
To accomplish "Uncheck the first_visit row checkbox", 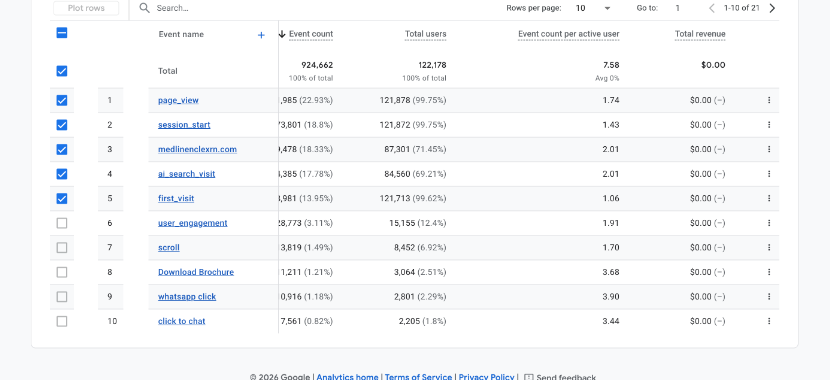I will tap(62, 198).
